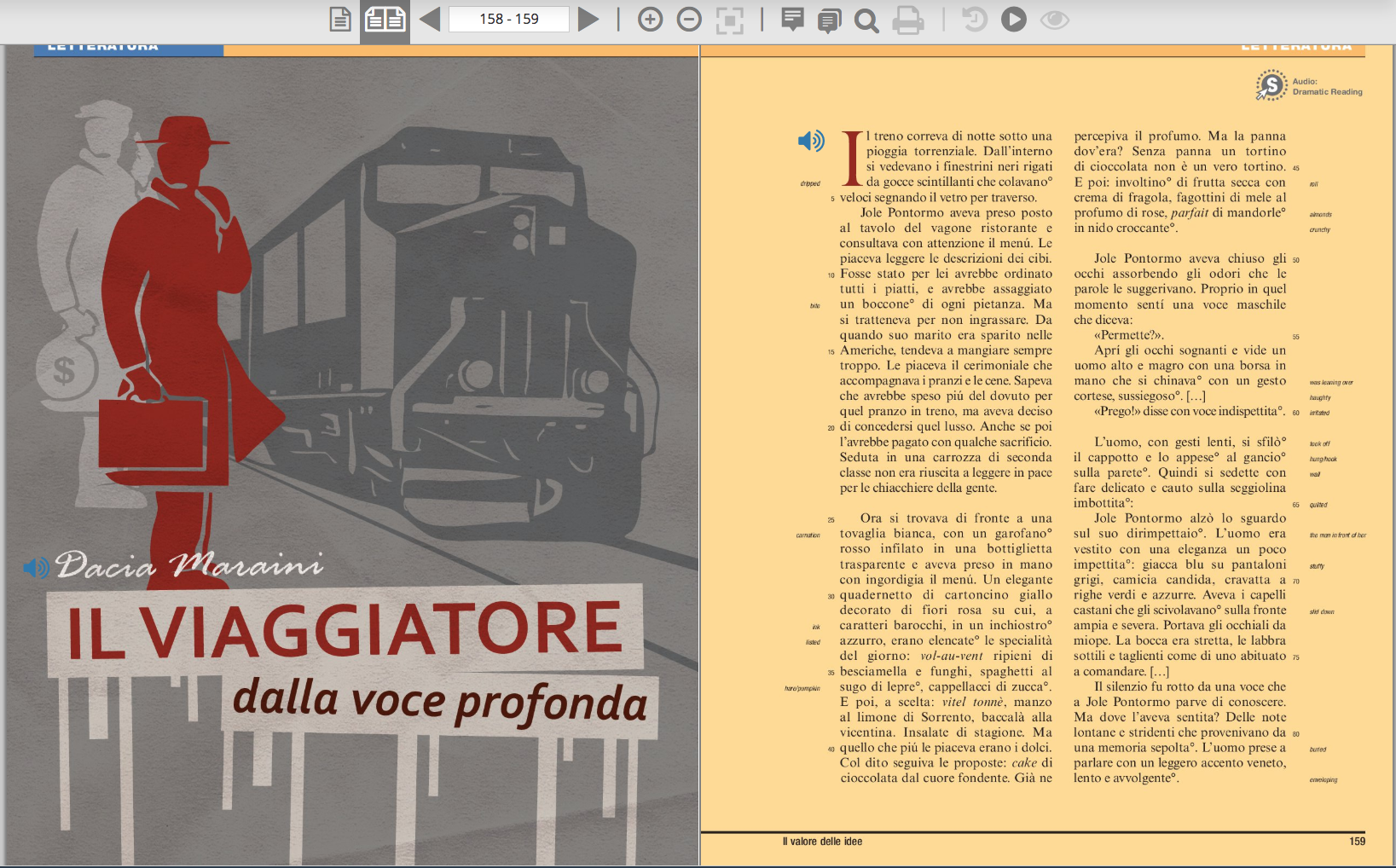Open the history clock icon
Screen dimensions: 1396x868
pos(974,20)
